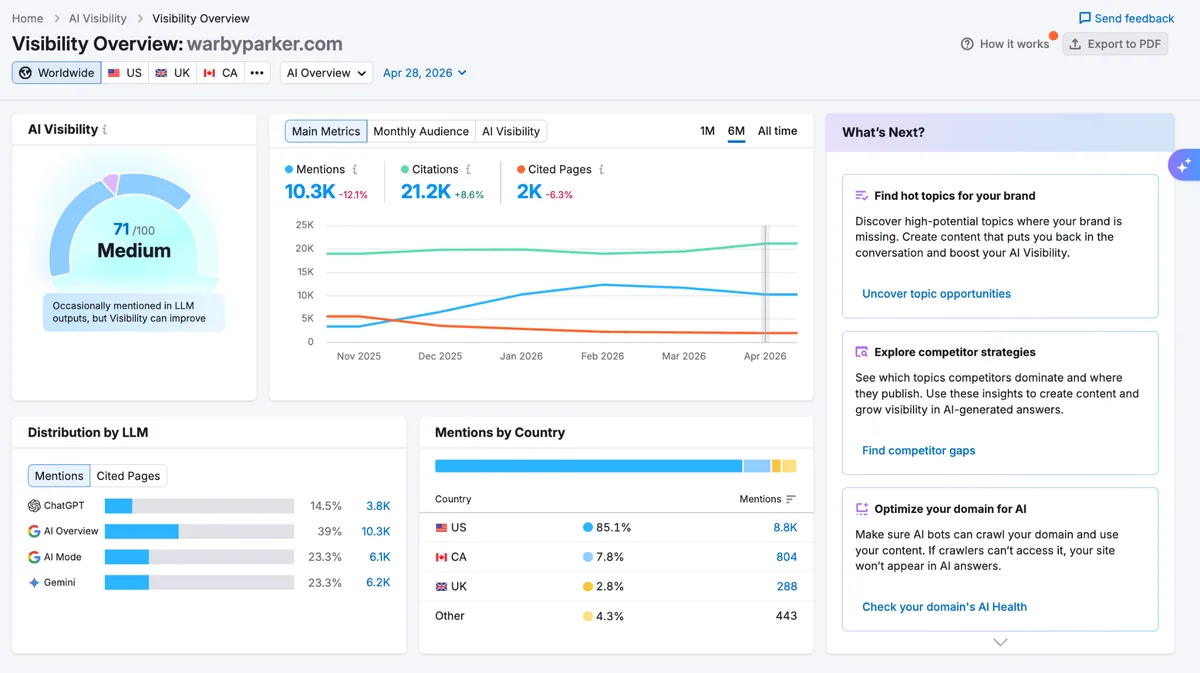Screen dimensions: 1200x673
Task: Click the info icon beside AI Visibility
Action: click(x=105, y=130)
